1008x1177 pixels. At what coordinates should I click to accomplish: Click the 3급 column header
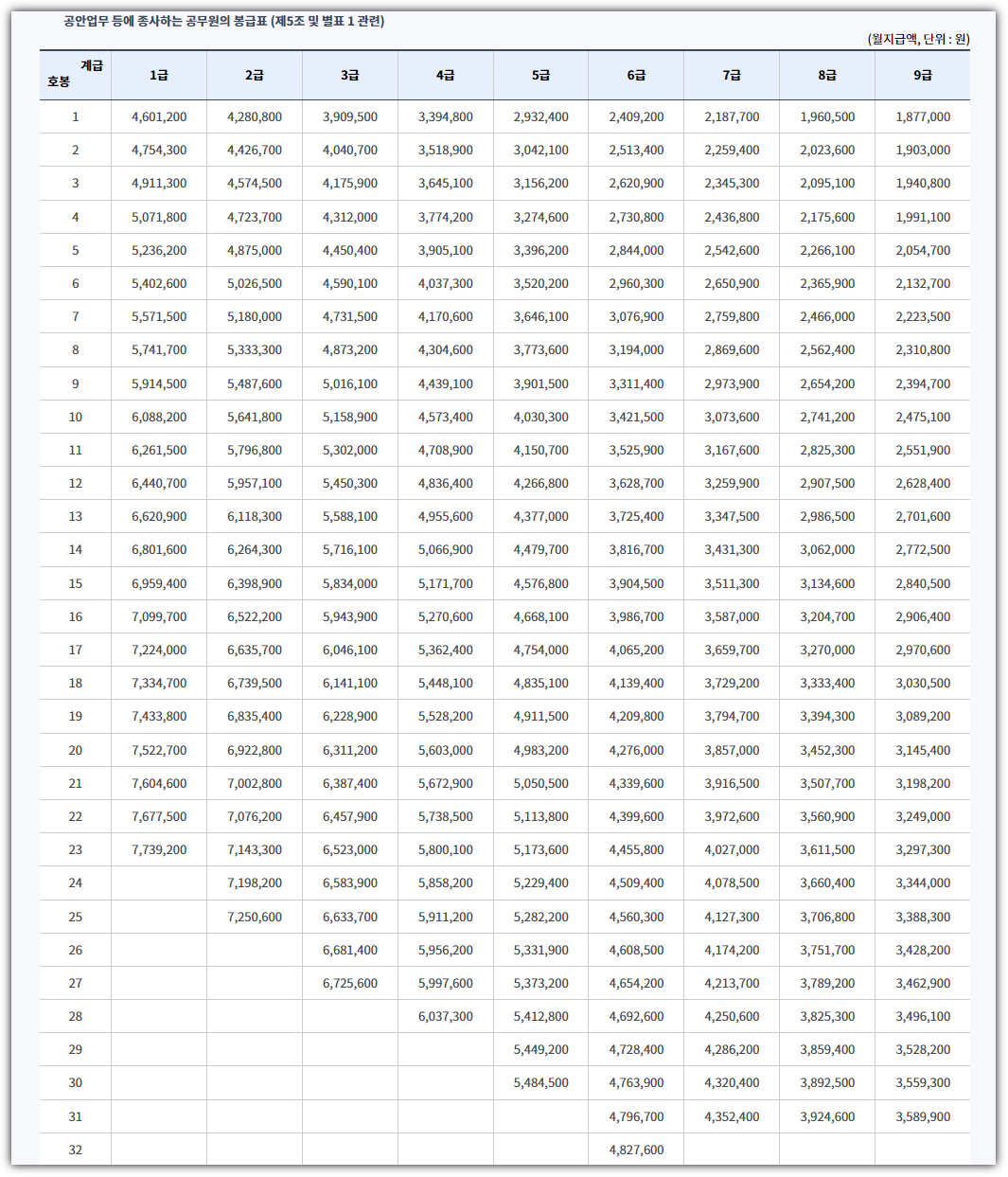(350, 76)
